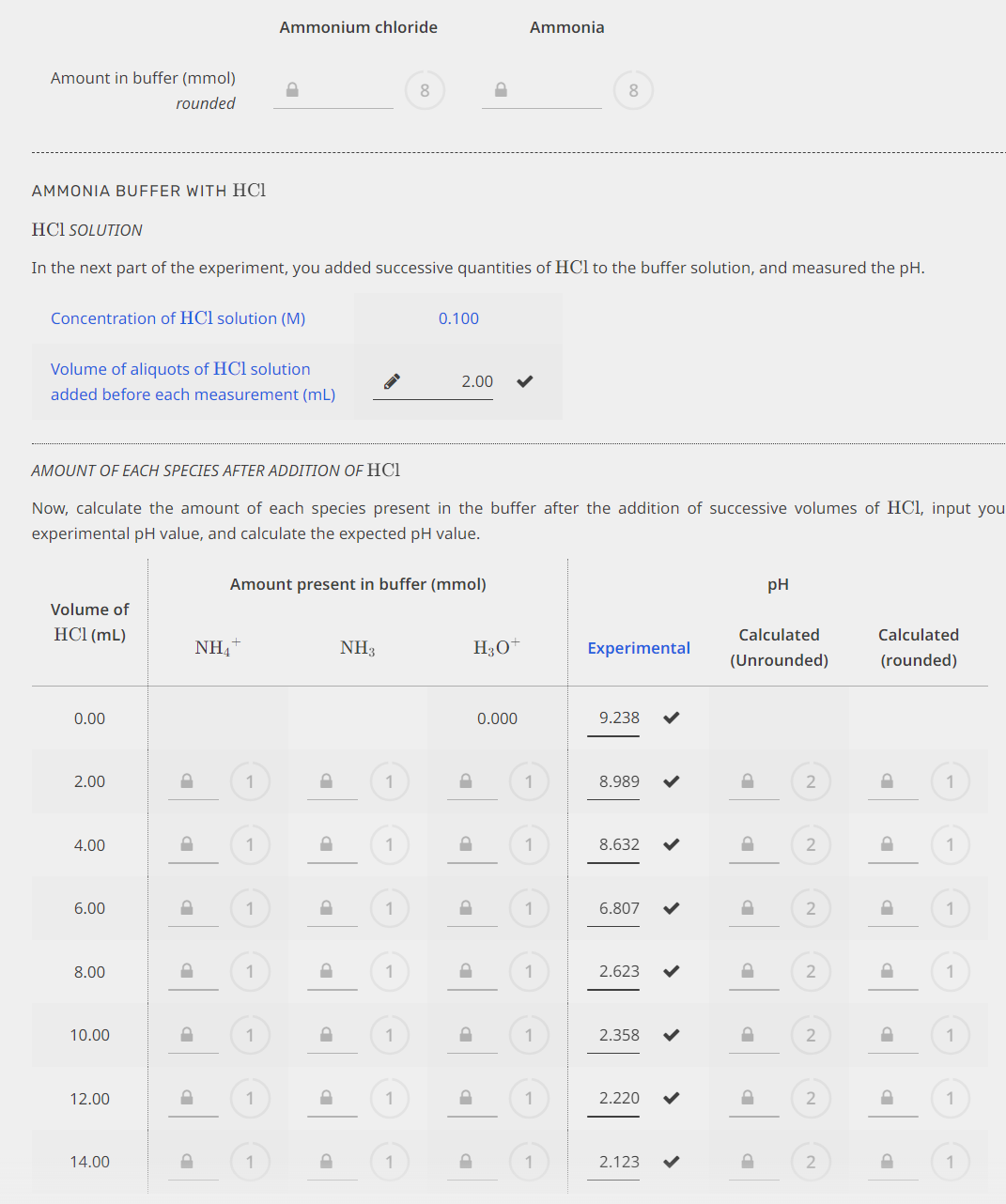Click the lock icon on NH3 field for 12.00 mL row
Viewport: 1006px width, 1204px height.
[325, 1098]
